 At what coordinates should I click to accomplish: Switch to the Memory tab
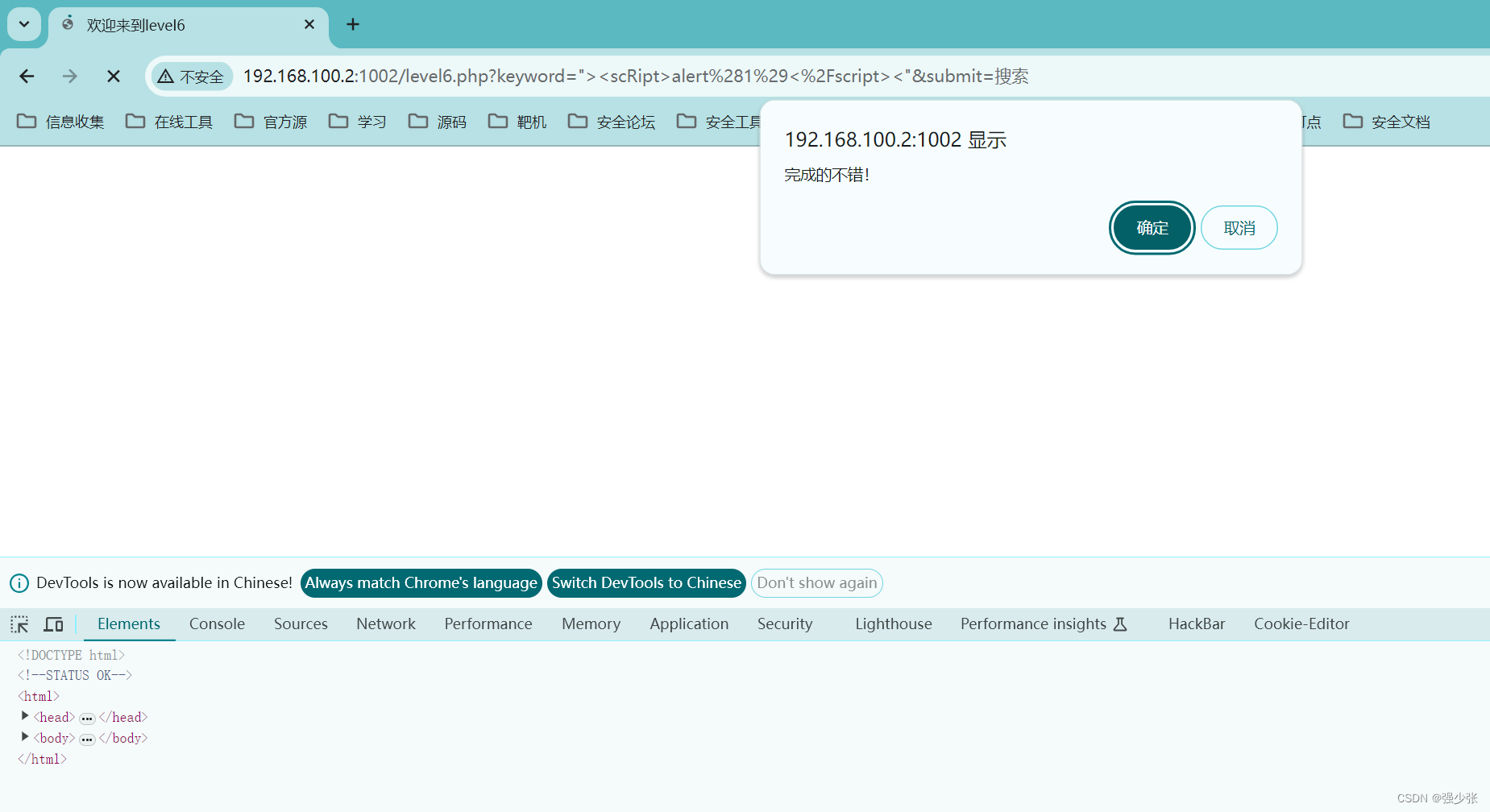tap(591, 624)
